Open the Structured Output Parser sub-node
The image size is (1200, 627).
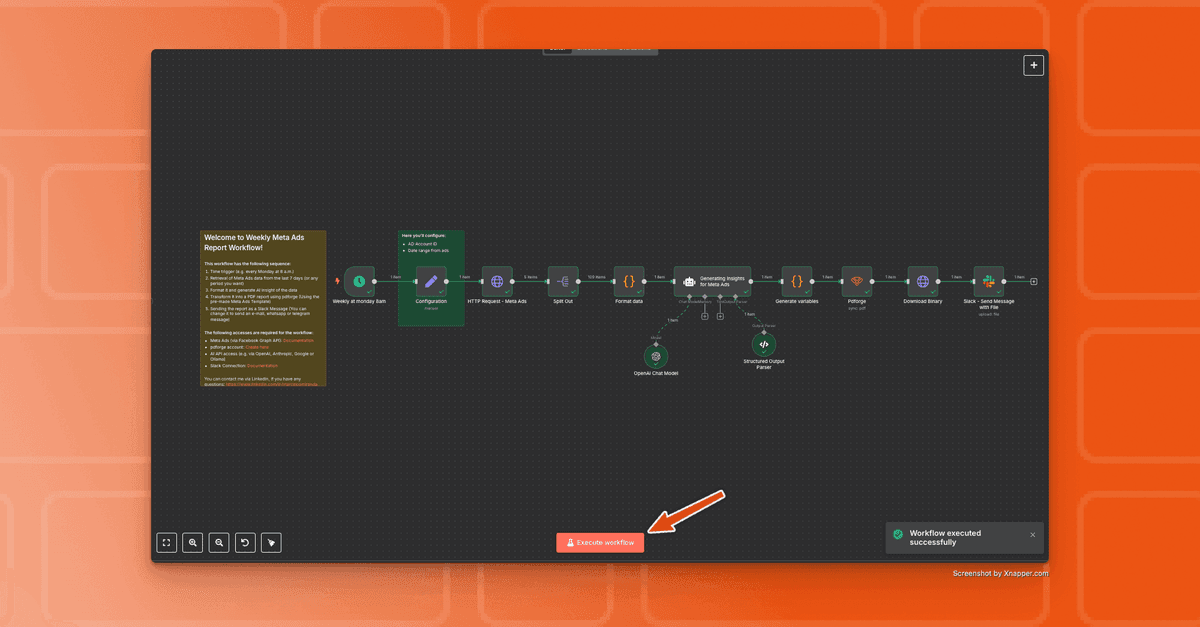tap(764, 344)
